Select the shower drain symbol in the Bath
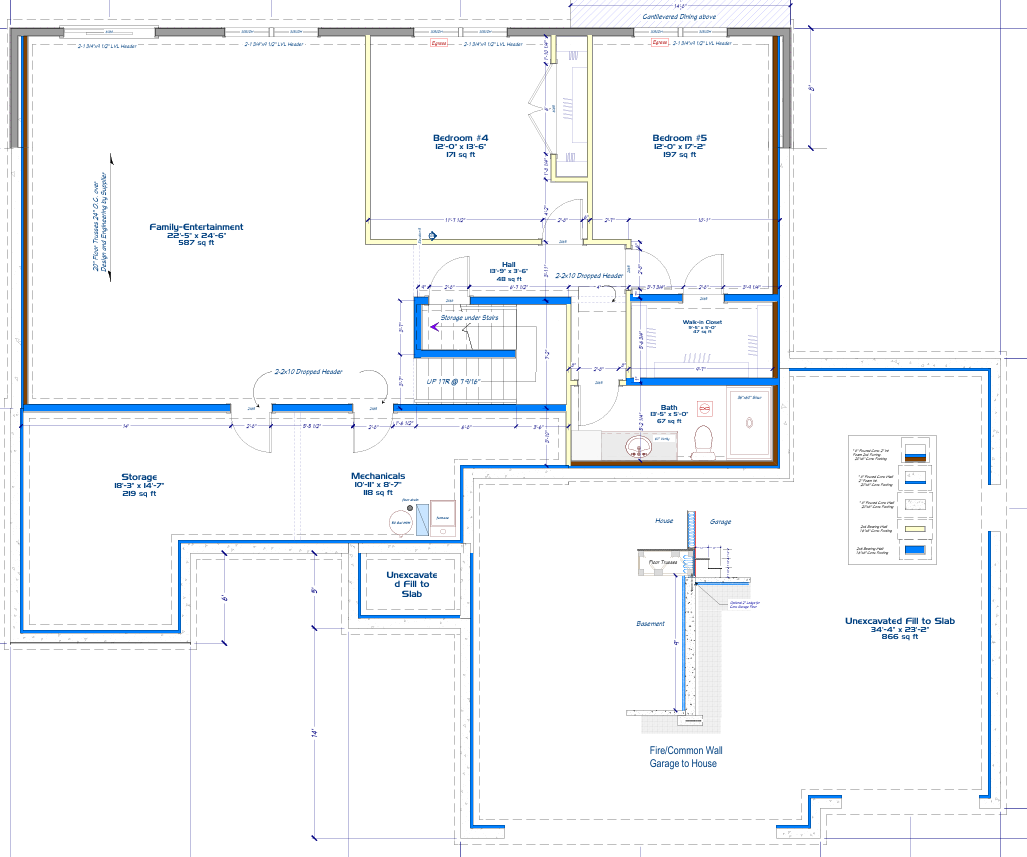 point(749,423)
